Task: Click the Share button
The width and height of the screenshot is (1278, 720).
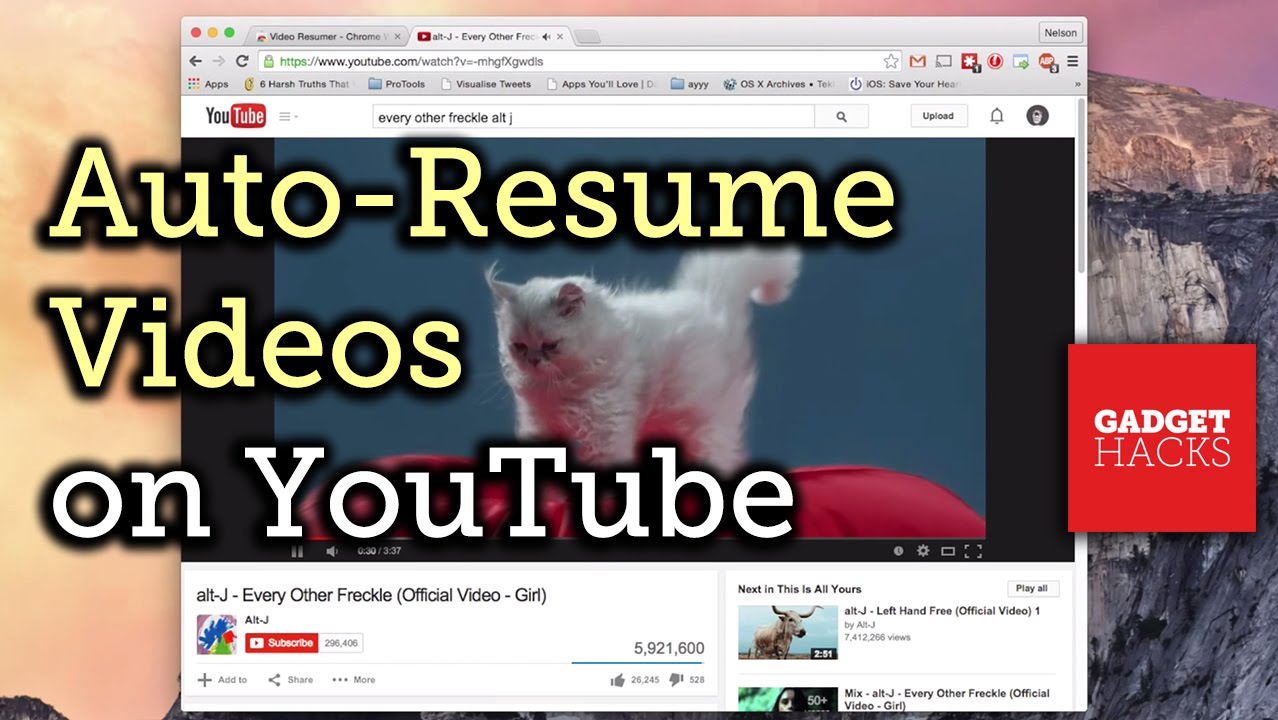Action: point(290,680)
